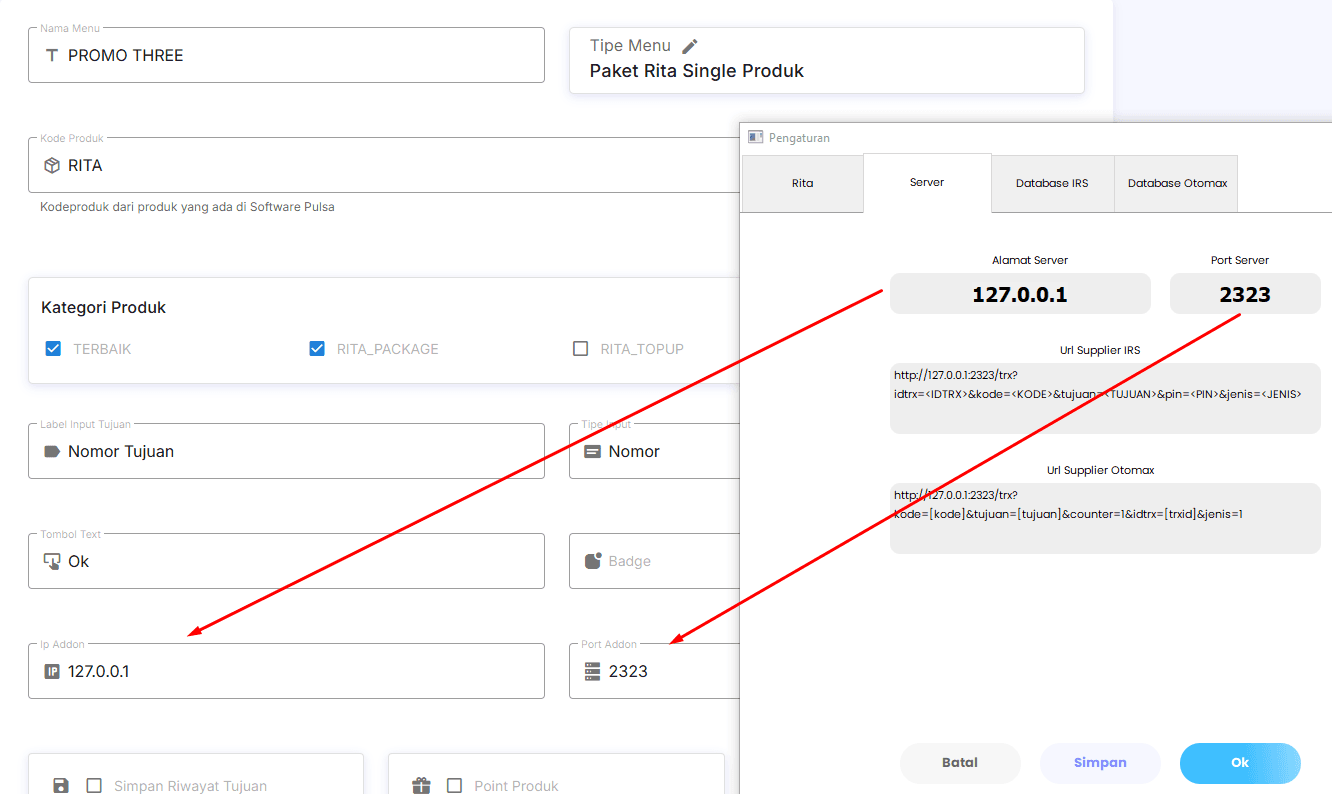Click the badge icon in Badge field
The image size is (1332, 794).
click(593, 561)
